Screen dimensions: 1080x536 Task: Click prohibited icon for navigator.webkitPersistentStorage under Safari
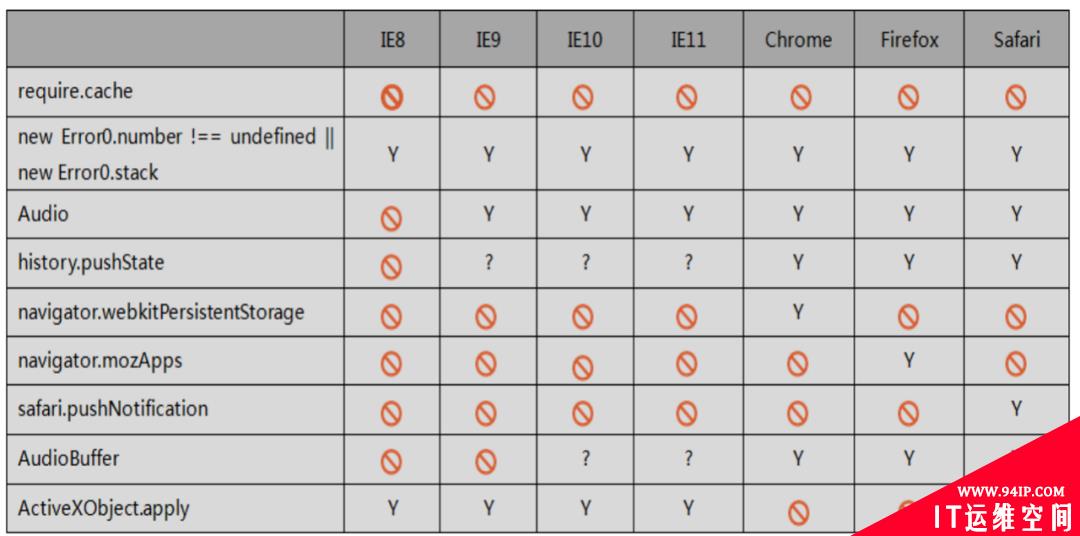pyautogui.click(x=1016, y=316)
